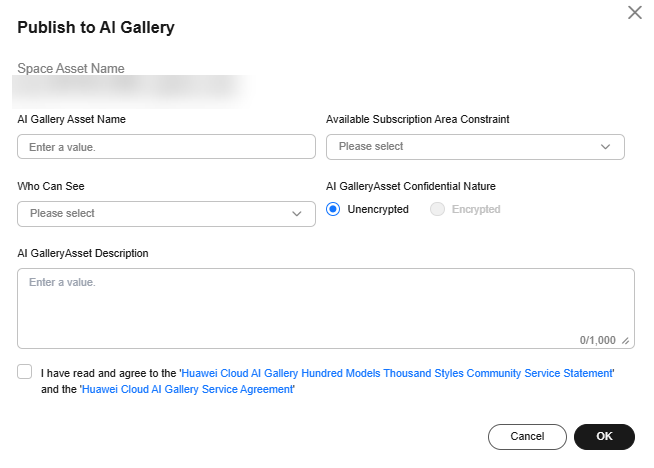Open Hundred Models Thousand Styles Community Service Statement

396,373
